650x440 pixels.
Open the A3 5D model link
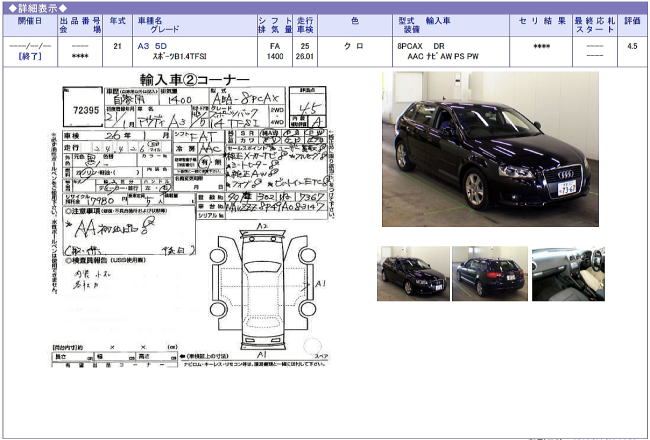click(x=152, y=46)
